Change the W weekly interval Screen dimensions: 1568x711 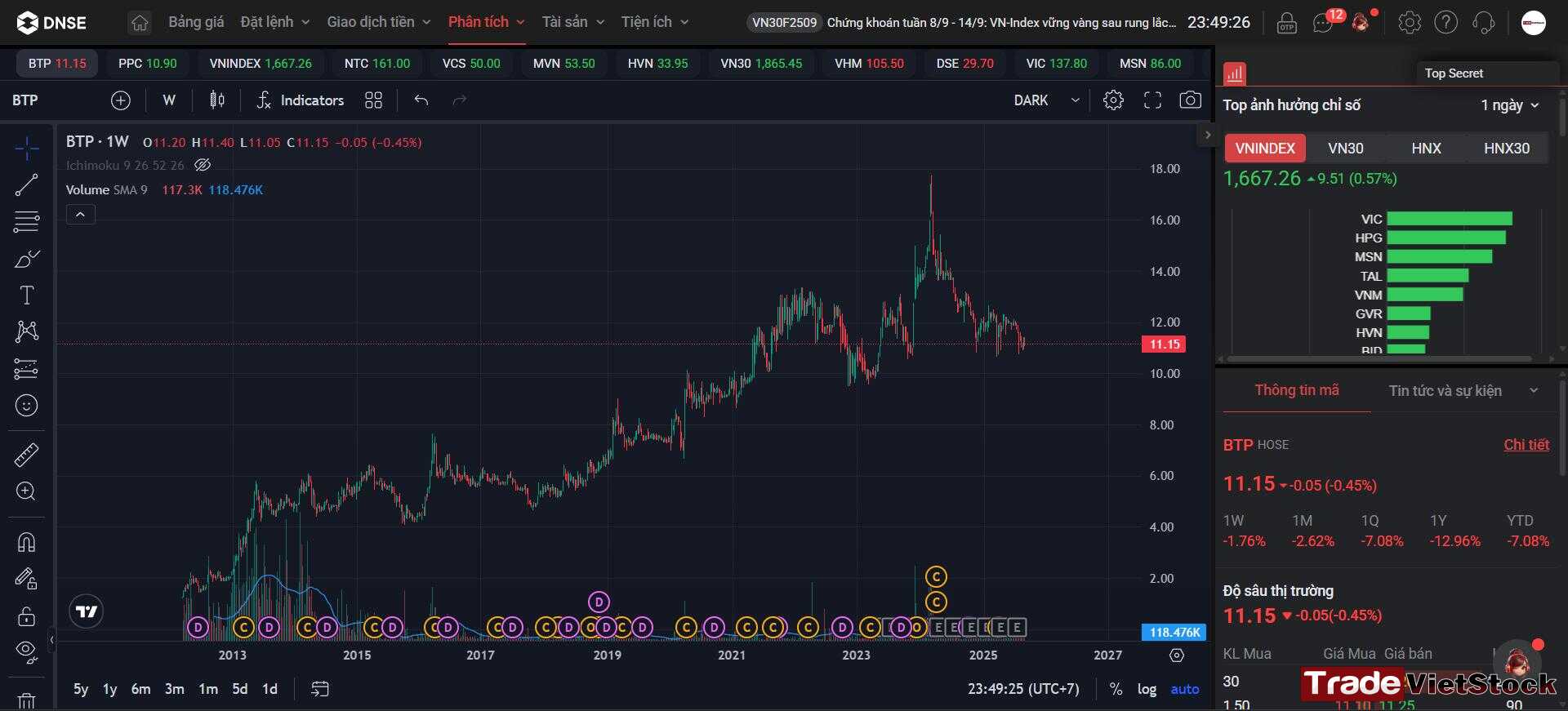[x=169, y=100]
